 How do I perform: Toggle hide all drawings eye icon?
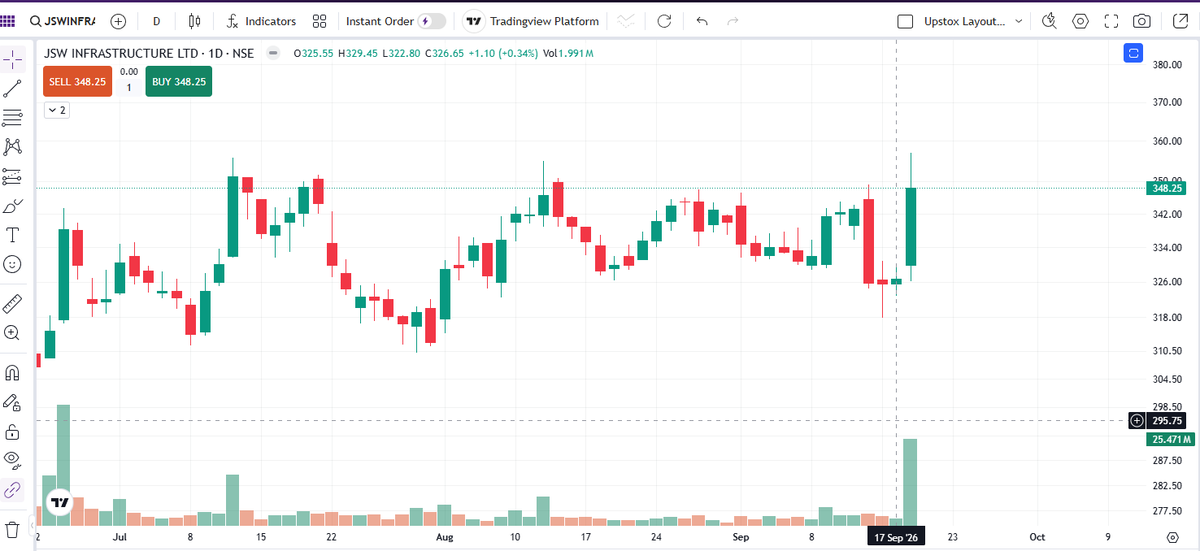12,461
